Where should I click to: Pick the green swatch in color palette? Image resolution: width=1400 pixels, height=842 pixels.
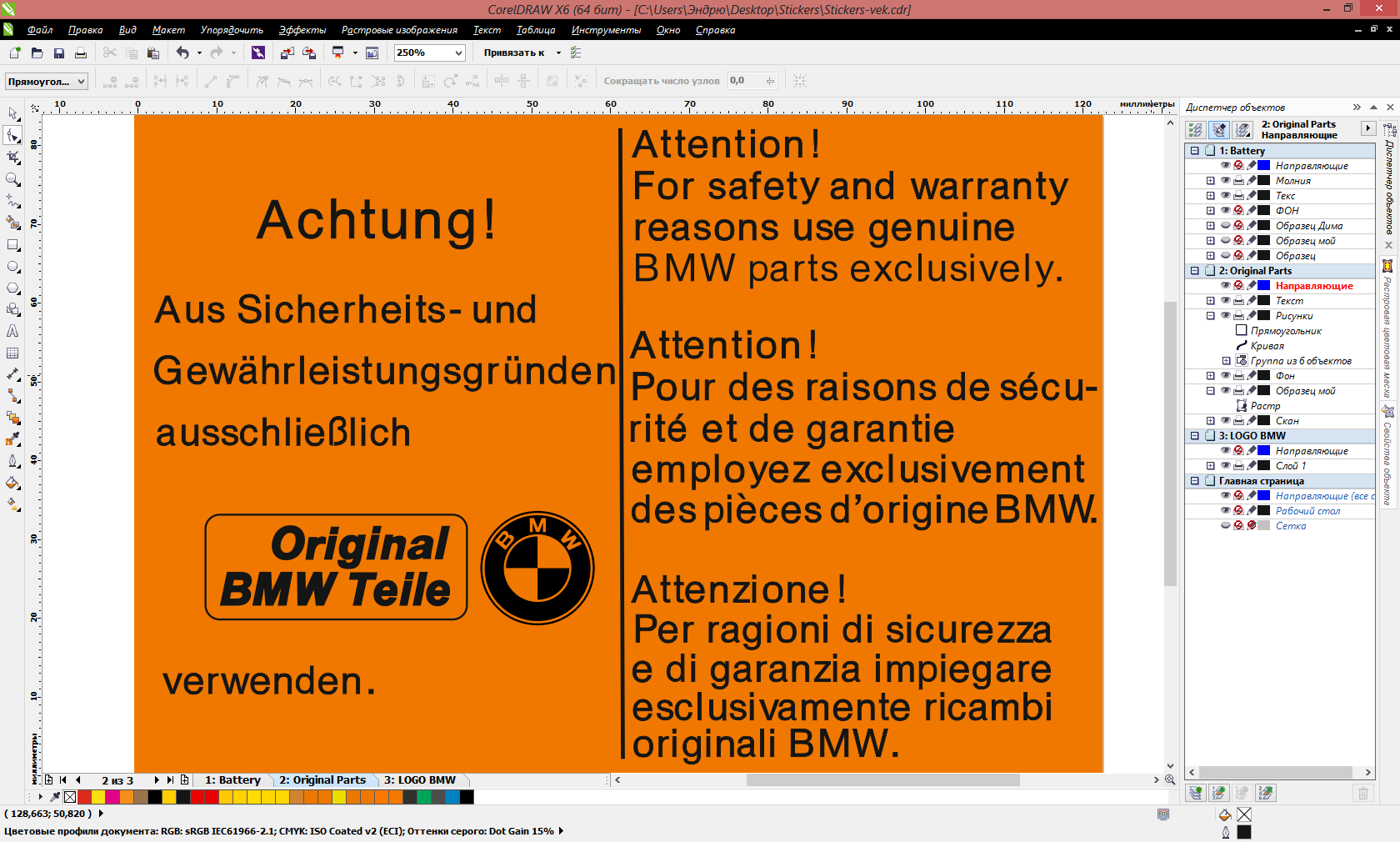tap(424, 797)
